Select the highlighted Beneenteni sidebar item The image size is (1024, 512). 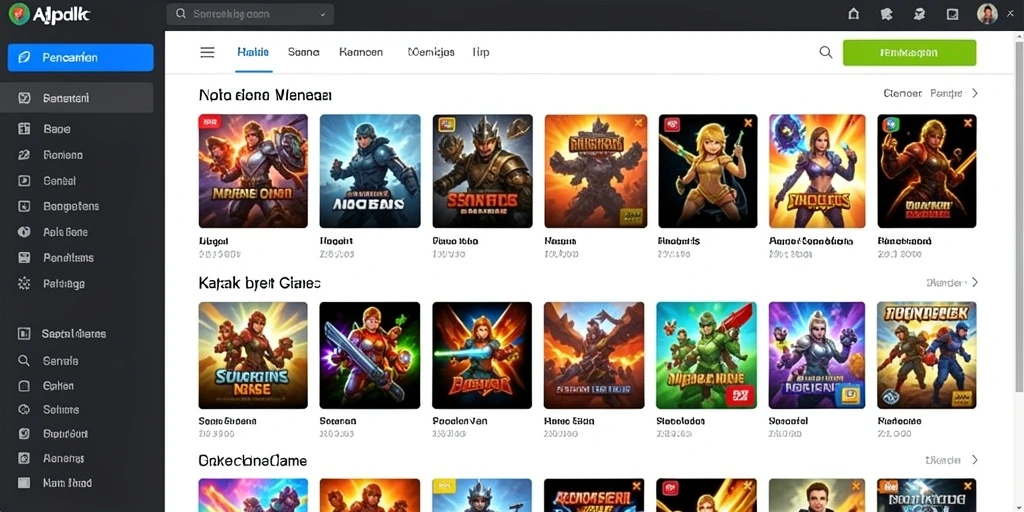point(77,98)
